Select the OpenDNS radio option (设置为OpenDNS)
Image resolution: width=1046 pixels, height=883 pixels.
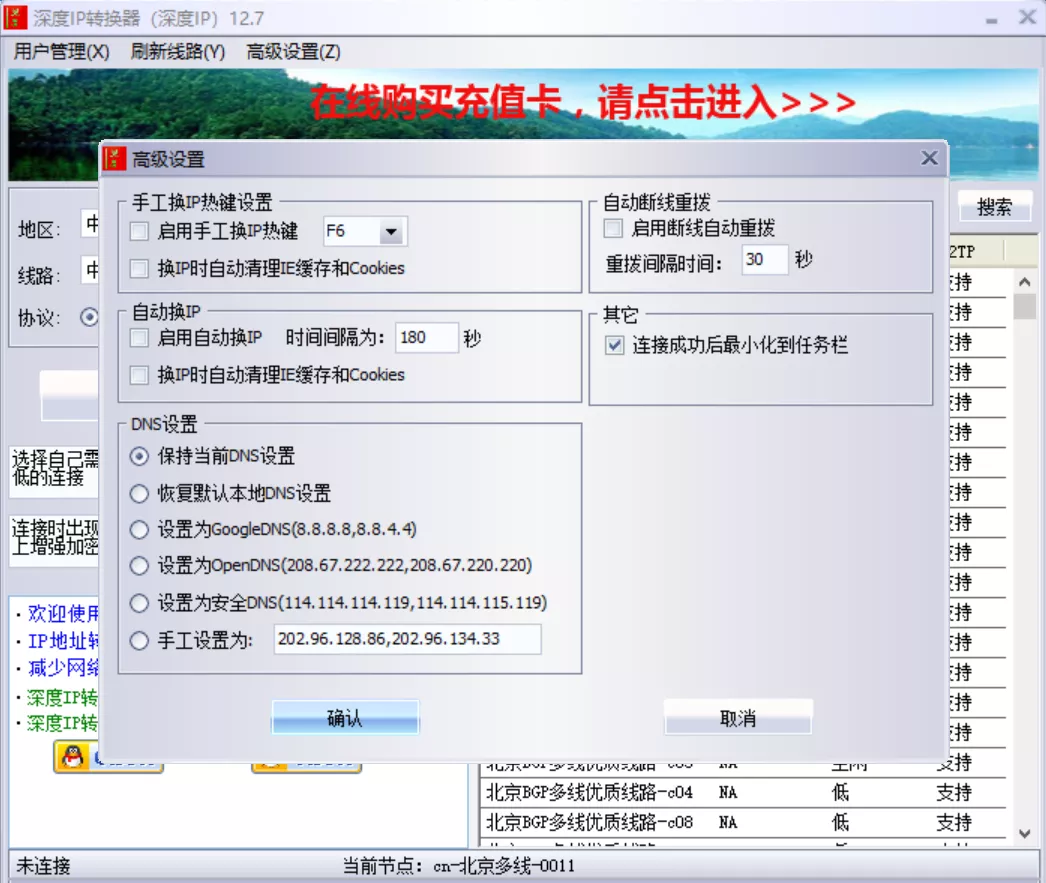click(139, 566)
